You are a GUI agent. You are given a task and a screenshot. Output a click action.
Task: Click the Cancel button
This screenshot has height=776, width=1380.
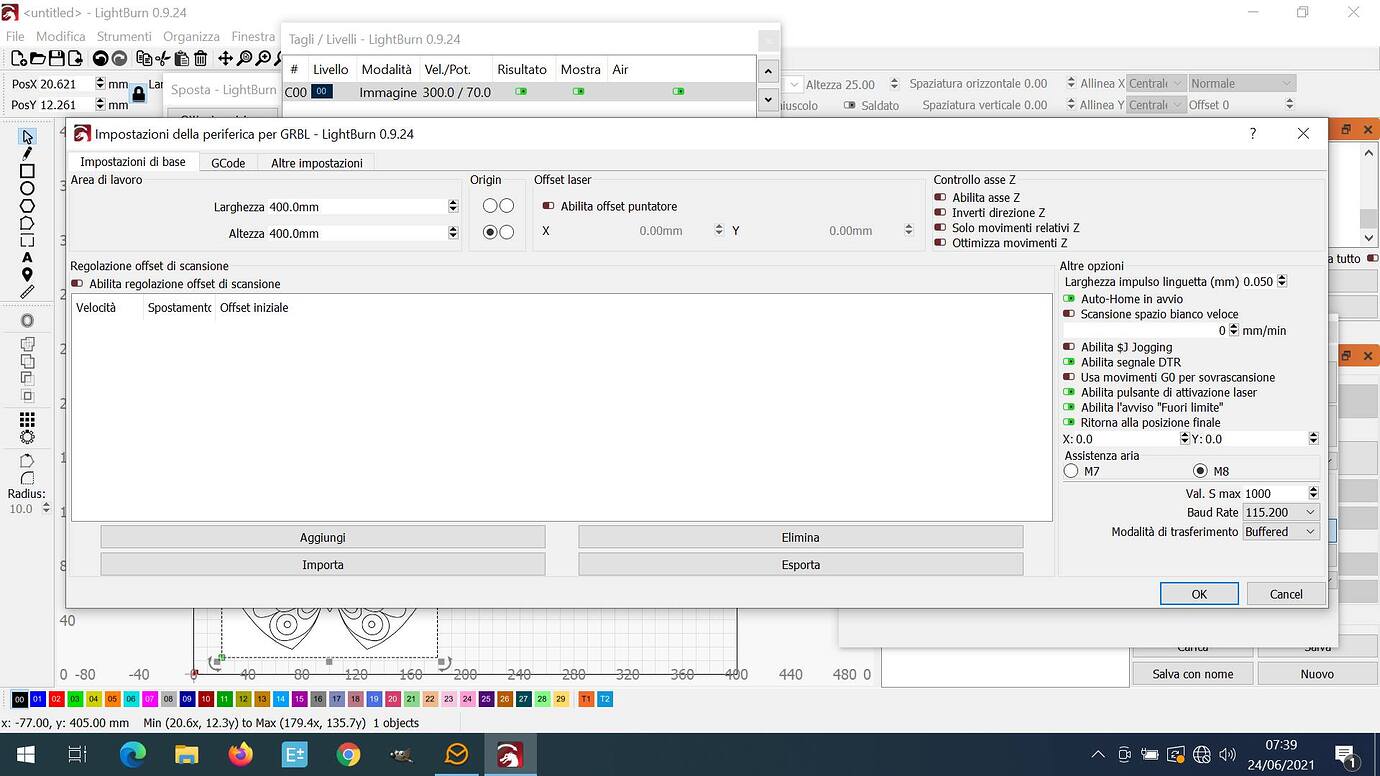click(1286, 594)
